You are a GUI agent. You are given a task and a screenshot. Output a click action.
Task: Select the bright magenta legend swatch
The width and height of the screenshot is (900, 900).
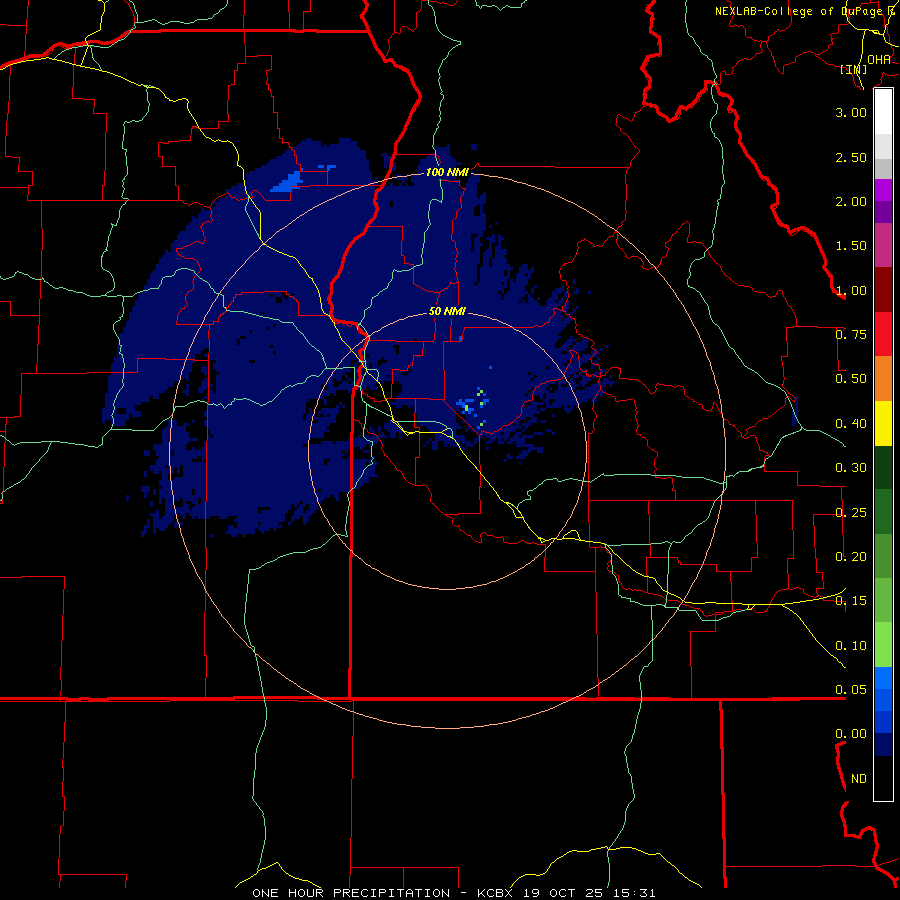(883, 190)
